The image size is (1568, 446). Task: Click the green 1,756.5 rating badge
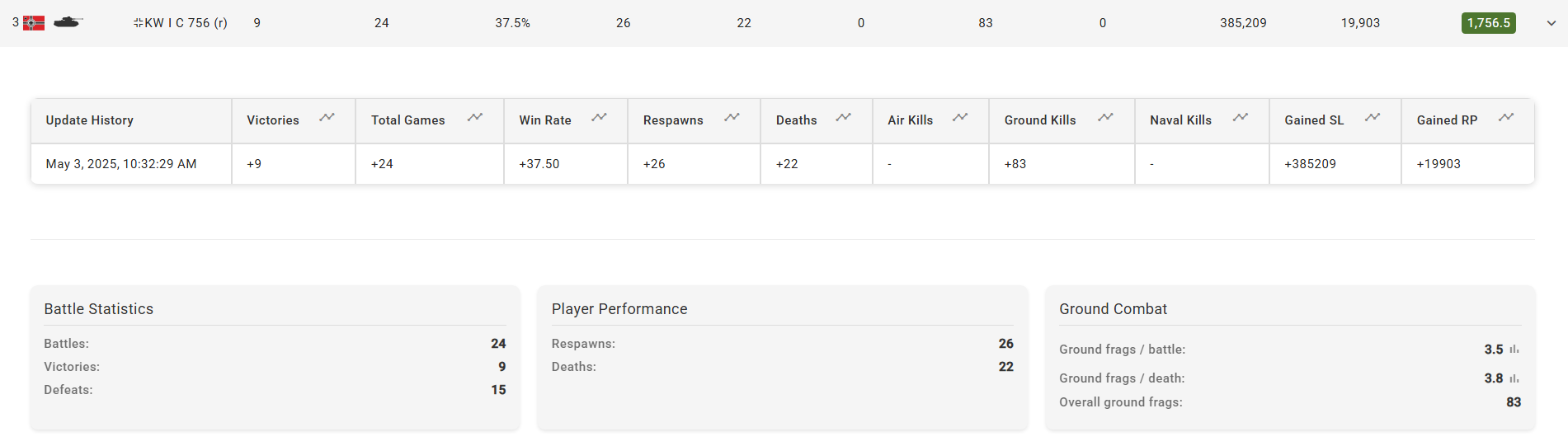(x=1489, y=23)
